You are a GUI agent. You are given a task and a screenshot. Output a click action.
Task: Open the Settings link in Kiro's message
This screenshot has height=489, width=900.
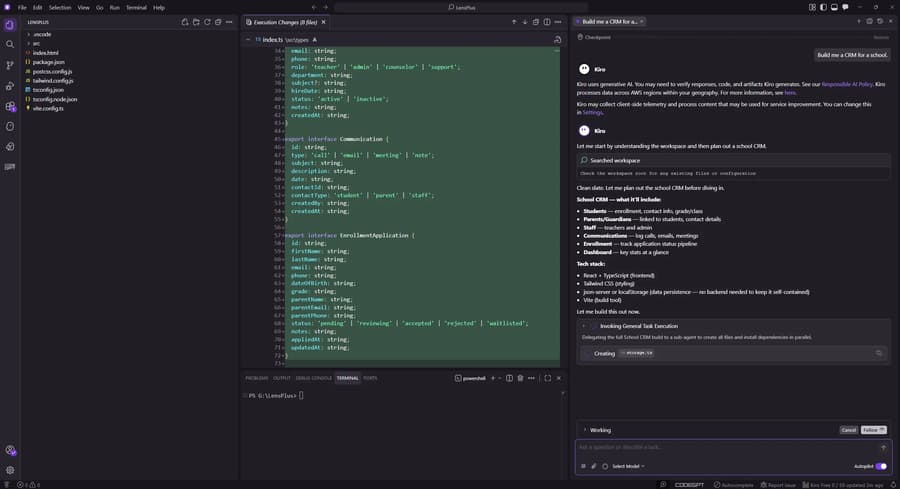pos(592,112)
